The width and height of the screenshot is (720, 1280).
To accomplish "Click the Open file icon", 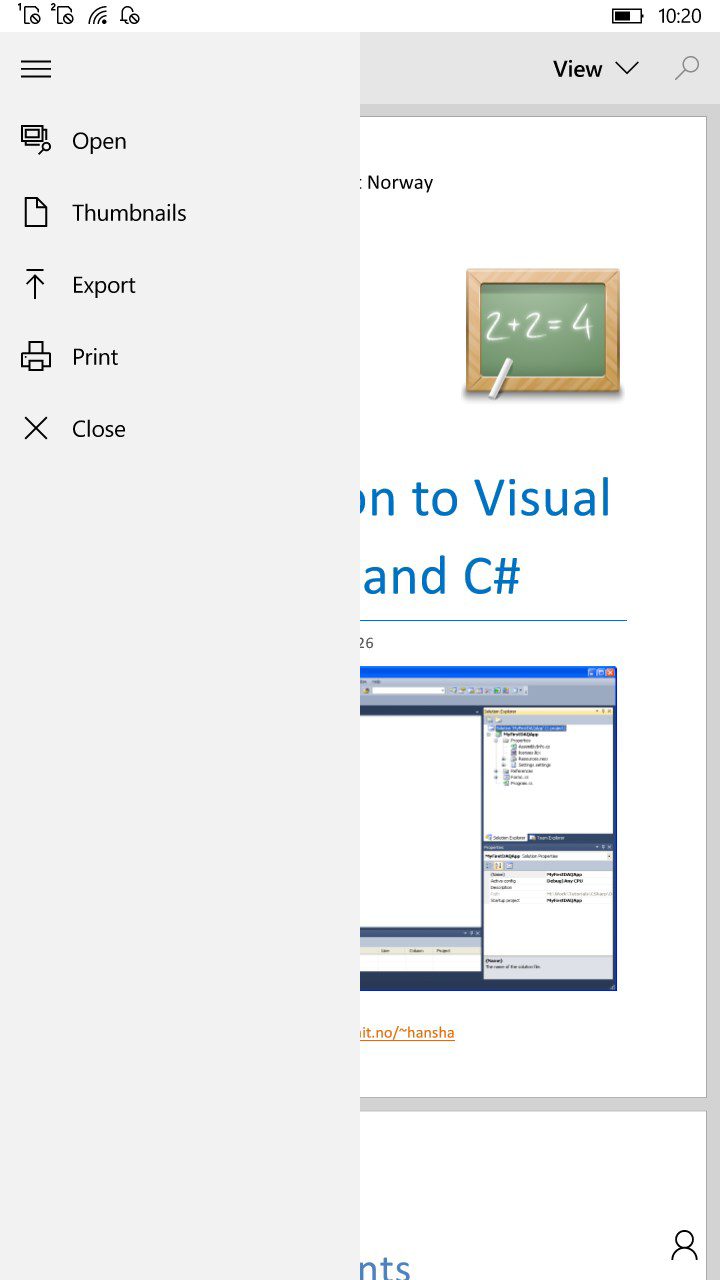I will 36,141.
